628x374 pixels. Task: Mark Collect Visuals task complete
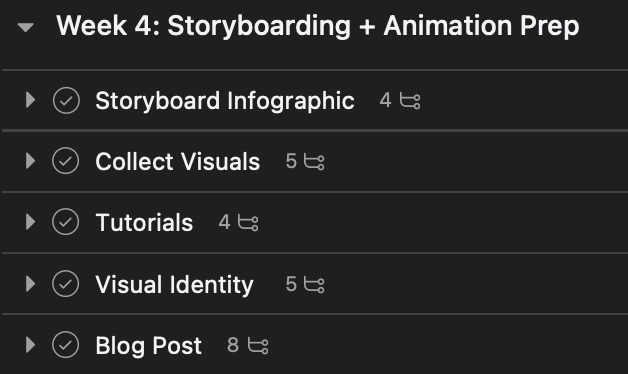[x=66, y=161]
